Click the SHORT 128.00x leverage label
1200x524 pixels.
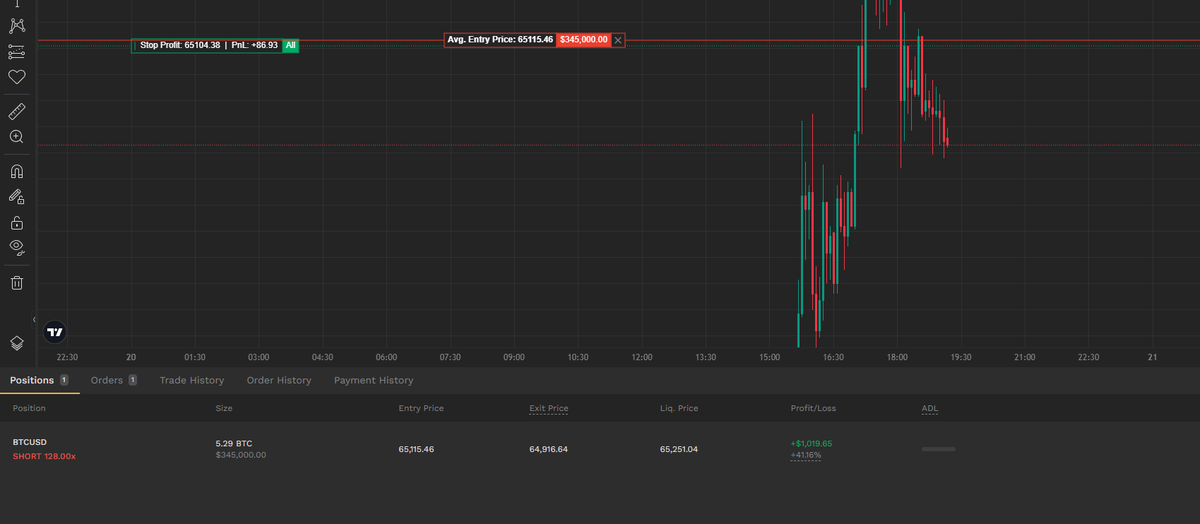click(44, 456)
